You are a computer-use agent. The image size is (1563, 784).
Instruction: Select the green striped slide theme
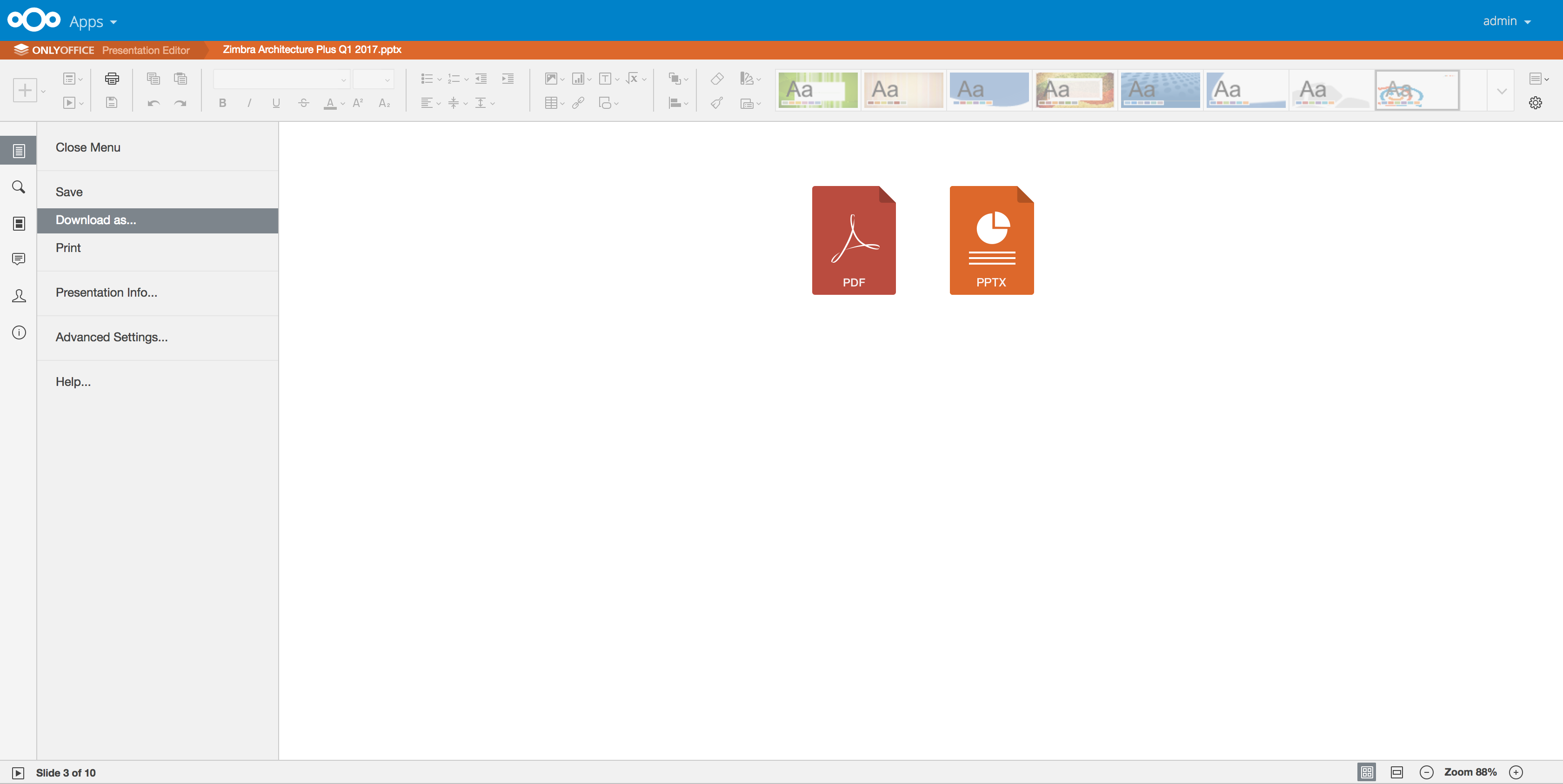tap(818, 90)
